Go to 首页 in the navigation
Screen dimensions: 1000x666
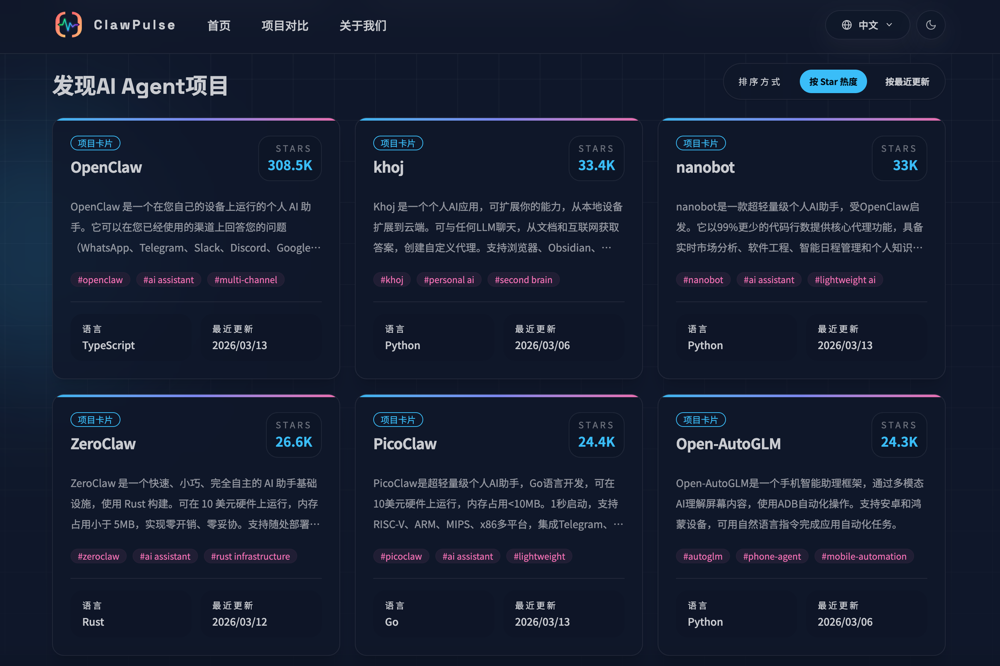[x=219, y=26]
